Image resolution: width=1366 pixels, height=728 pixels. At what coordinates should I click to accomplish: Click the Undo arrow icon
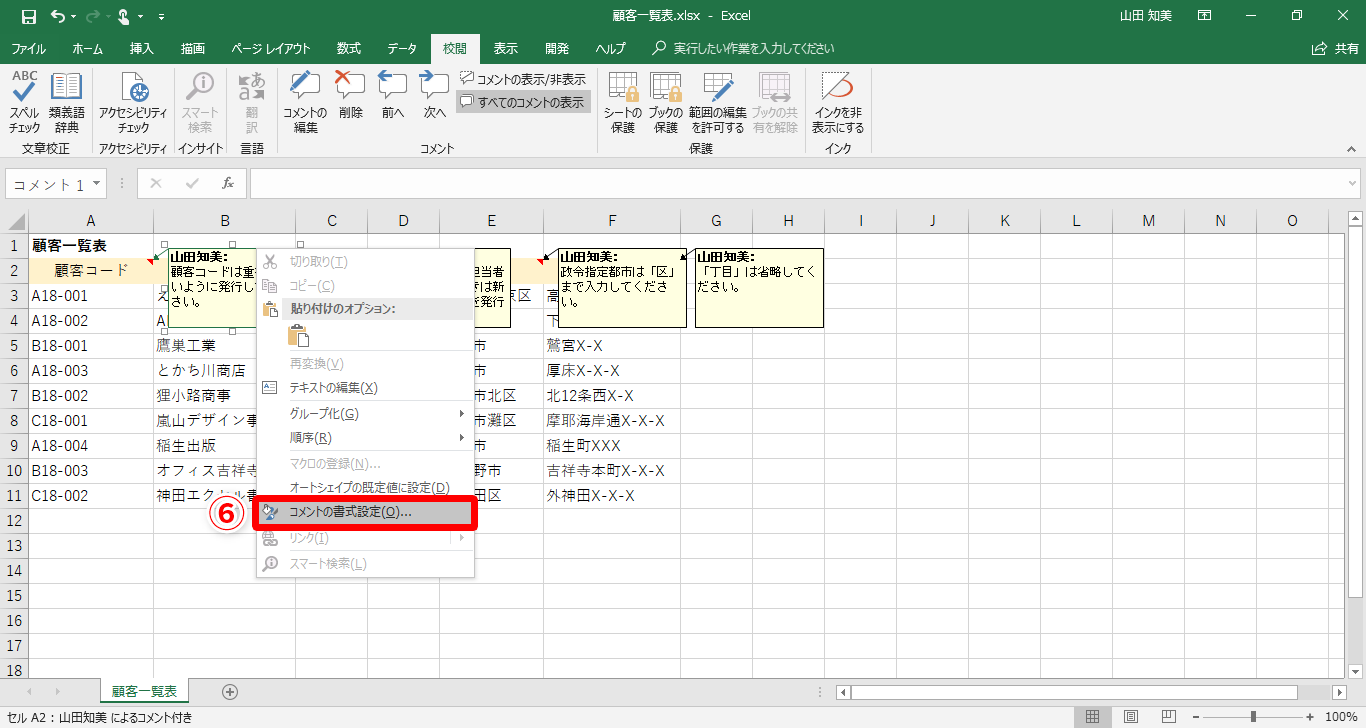(57, 16)
